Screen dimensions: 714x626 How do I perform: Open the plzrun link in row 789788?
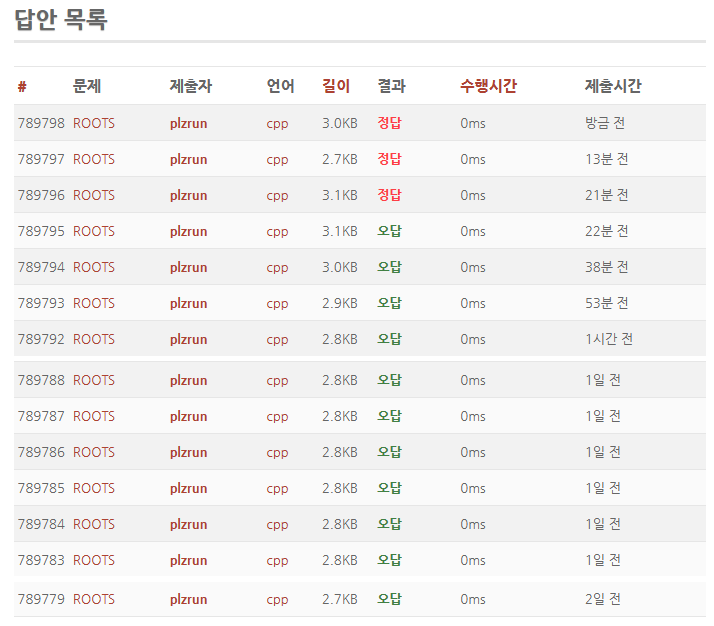point(188,380)
